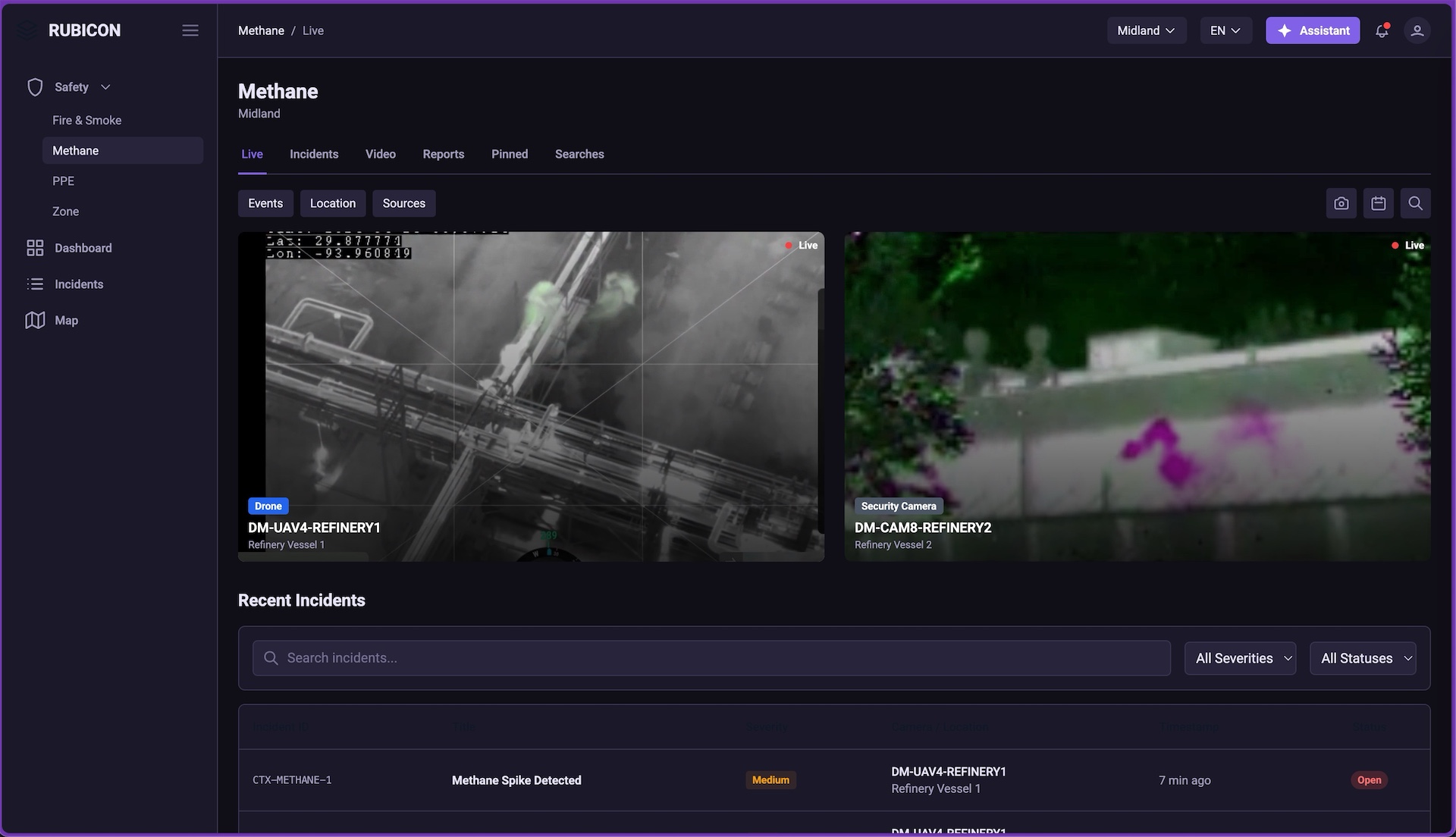Click incident ID CTX-METHANE-1

point(292,780)
